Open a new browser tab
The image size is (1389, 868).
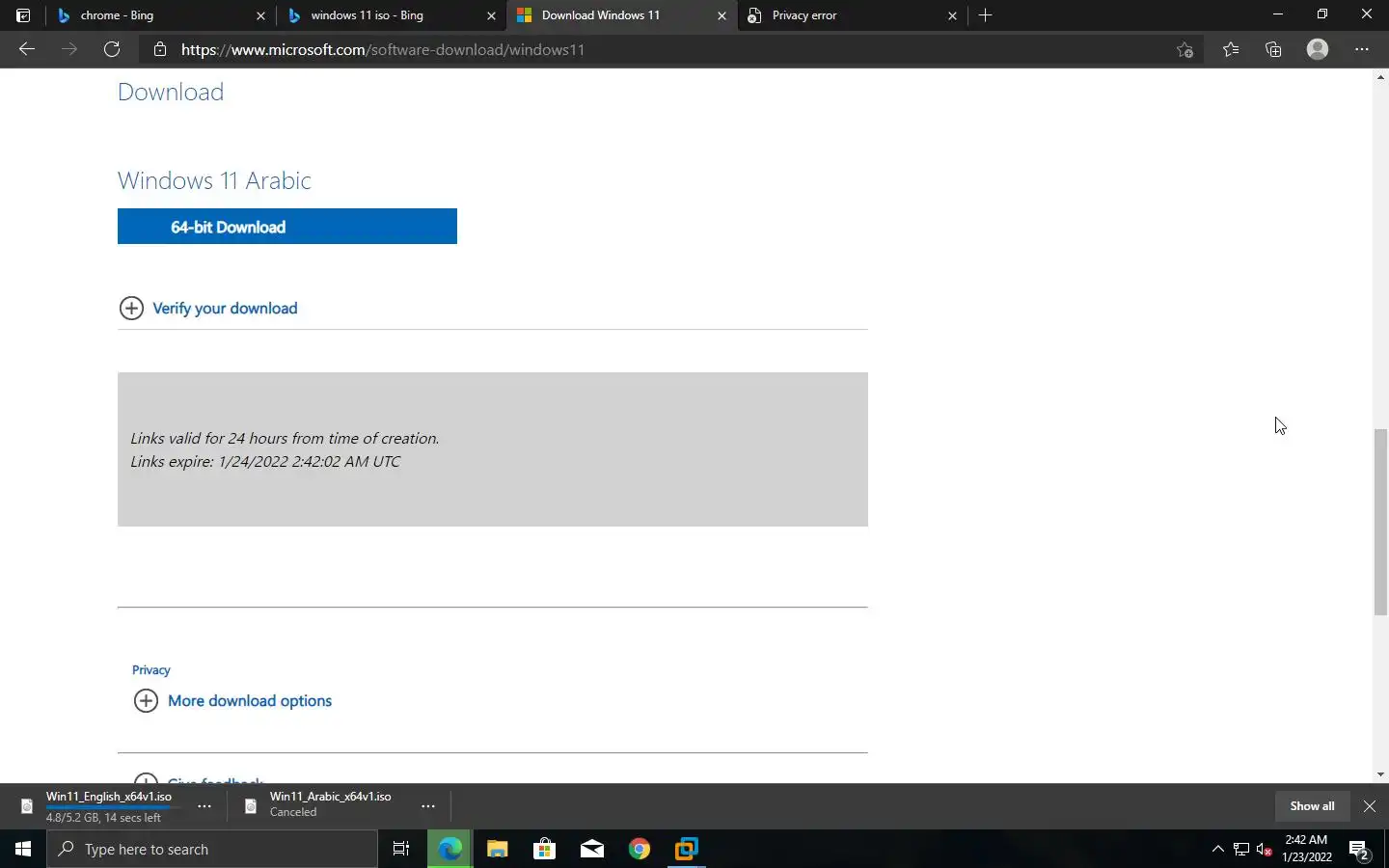985,15
